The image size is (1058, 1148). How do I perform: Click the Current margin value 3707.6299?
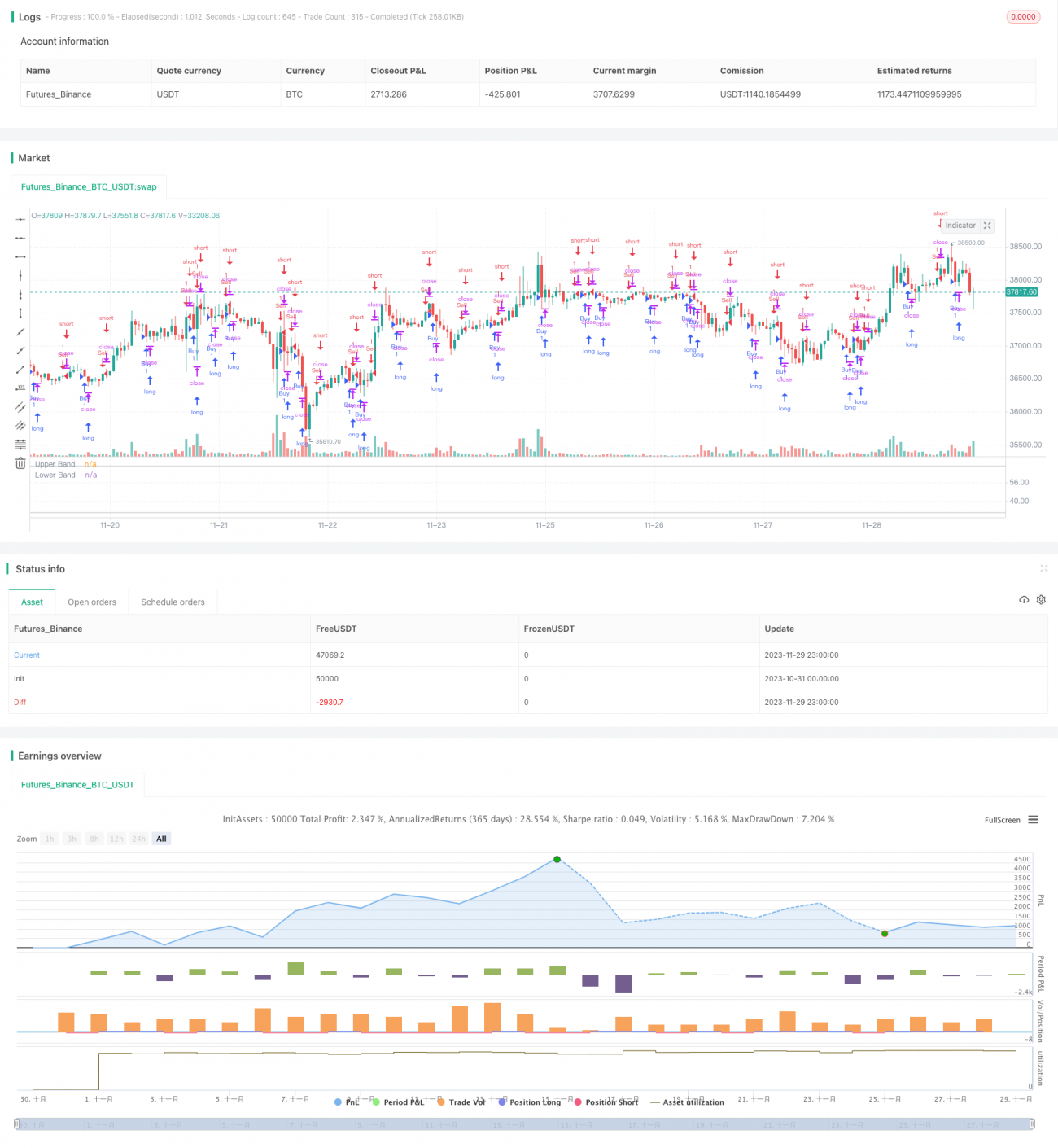click(x=614, y=94)
